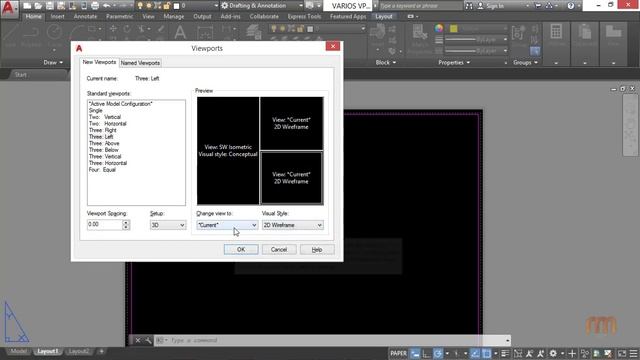Toggle the first annotation visibility status icon
The width and height of the screenshot is (640, 360).
click(529, 353)
